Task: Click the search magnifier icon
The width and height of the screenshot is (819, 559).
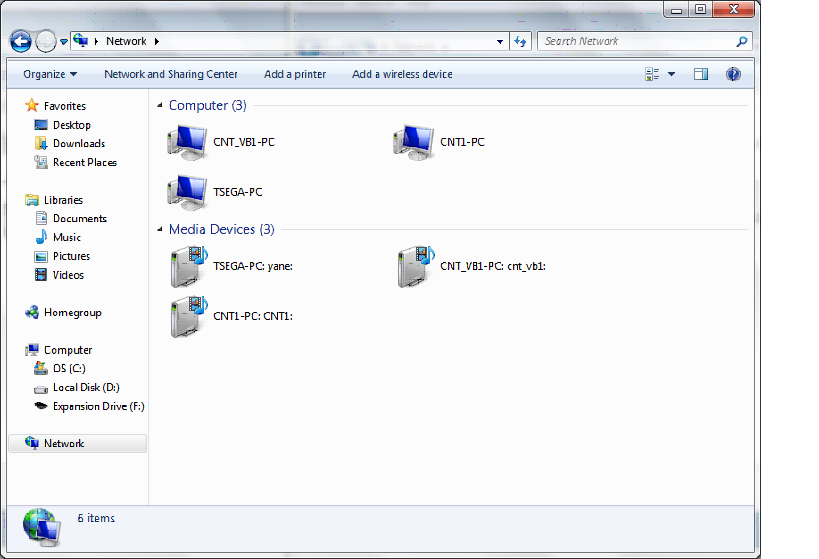Action: (742, 41)
